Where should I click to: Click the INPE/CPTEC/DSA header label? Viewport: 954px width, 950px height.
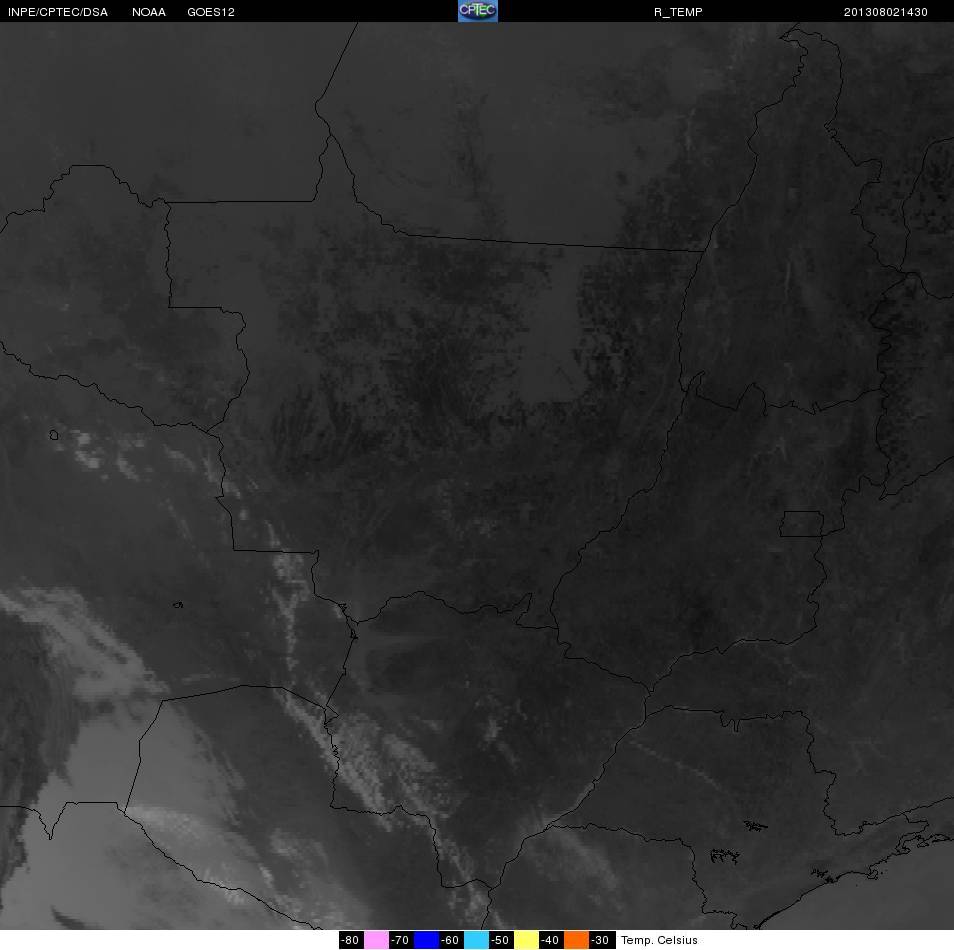(58, 12)
